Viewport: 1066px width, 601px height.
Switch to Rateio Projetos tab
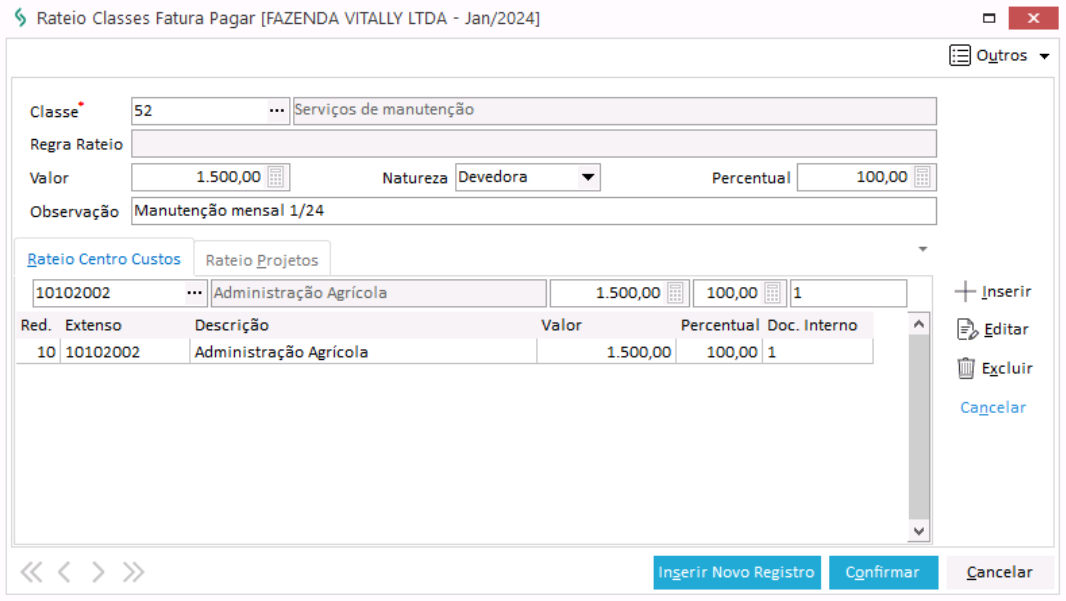pyautogui.click(x=262, y=260)
